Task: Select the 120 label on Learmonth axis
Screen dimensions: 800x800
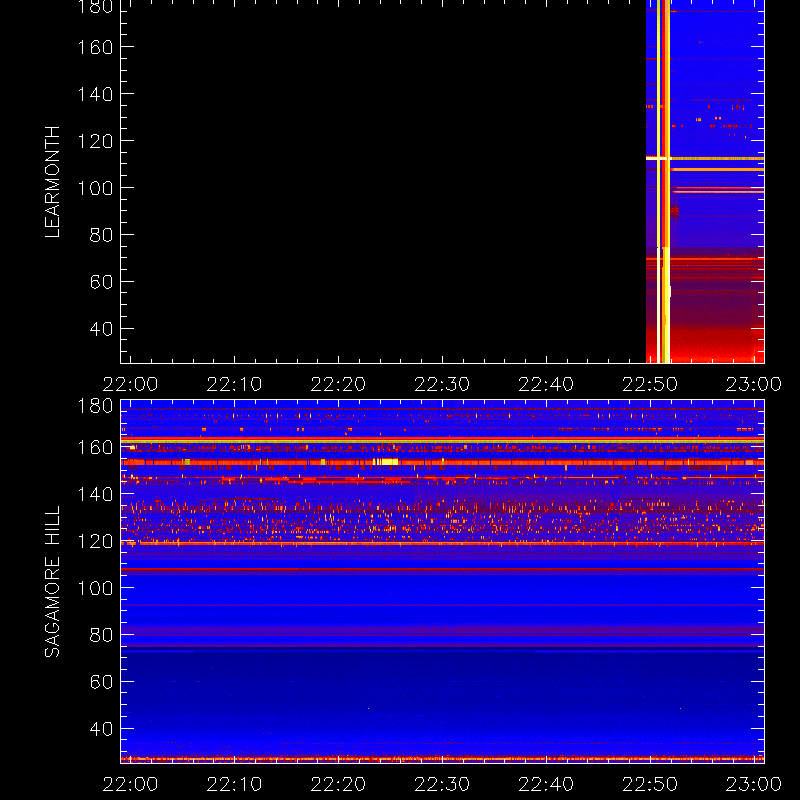Action: [x=95, y=141]
